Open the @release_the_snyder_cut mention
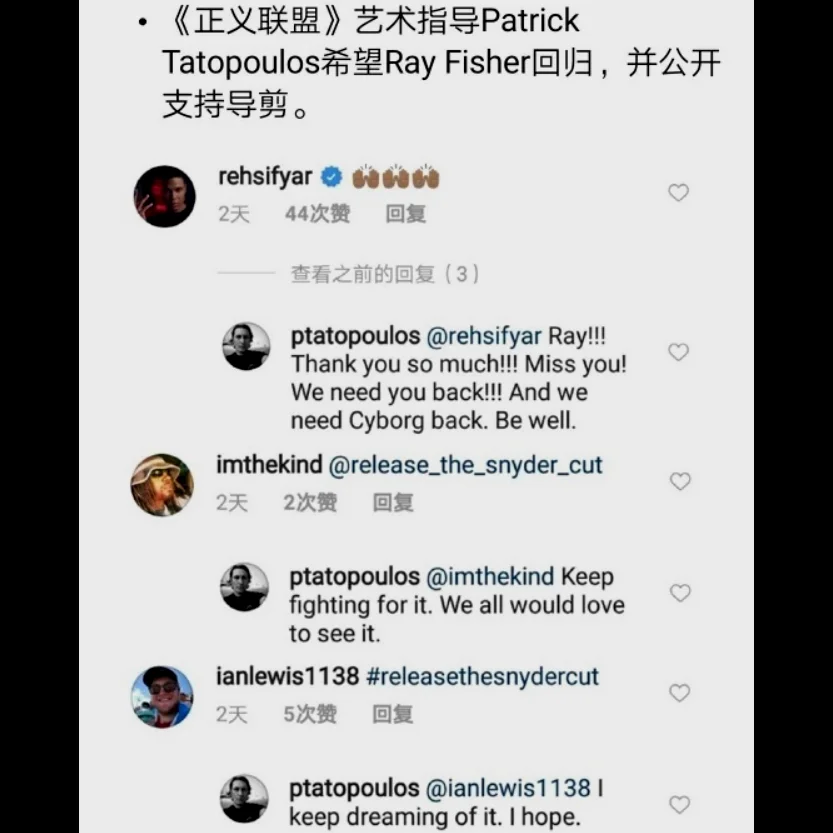The image size is (833, 833). (x=465, y=465)
